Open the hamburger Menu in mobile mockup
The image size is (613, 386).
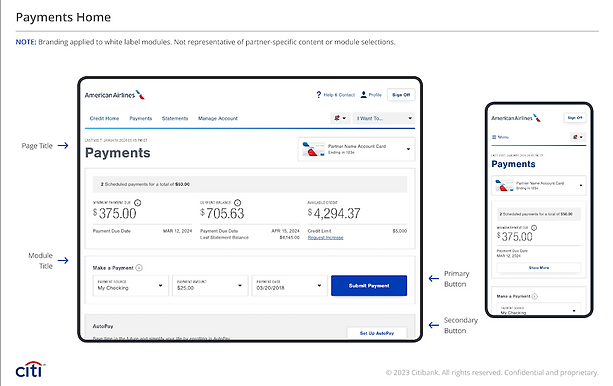500,137
